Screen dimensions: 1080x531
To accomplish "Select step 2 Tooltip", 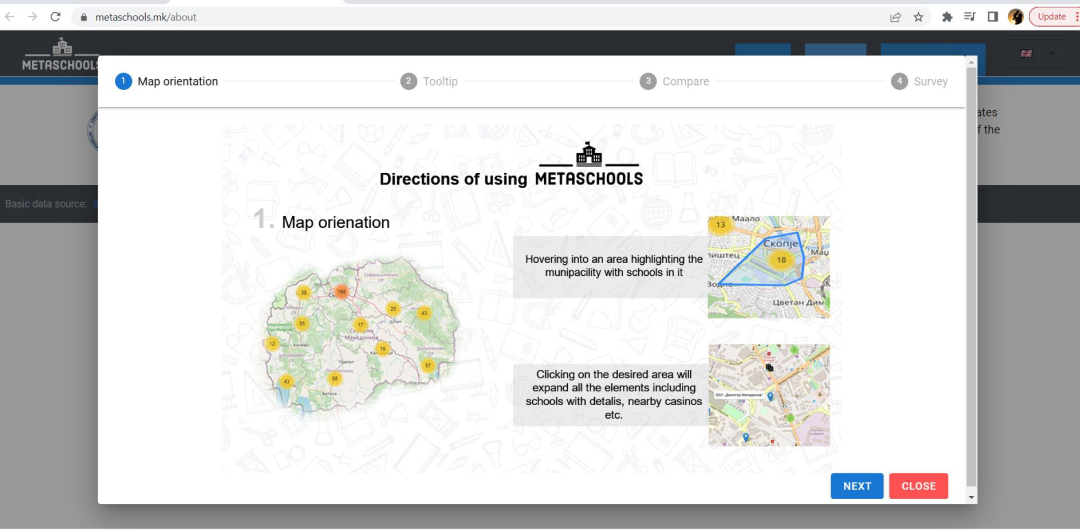I will point(429,81).
